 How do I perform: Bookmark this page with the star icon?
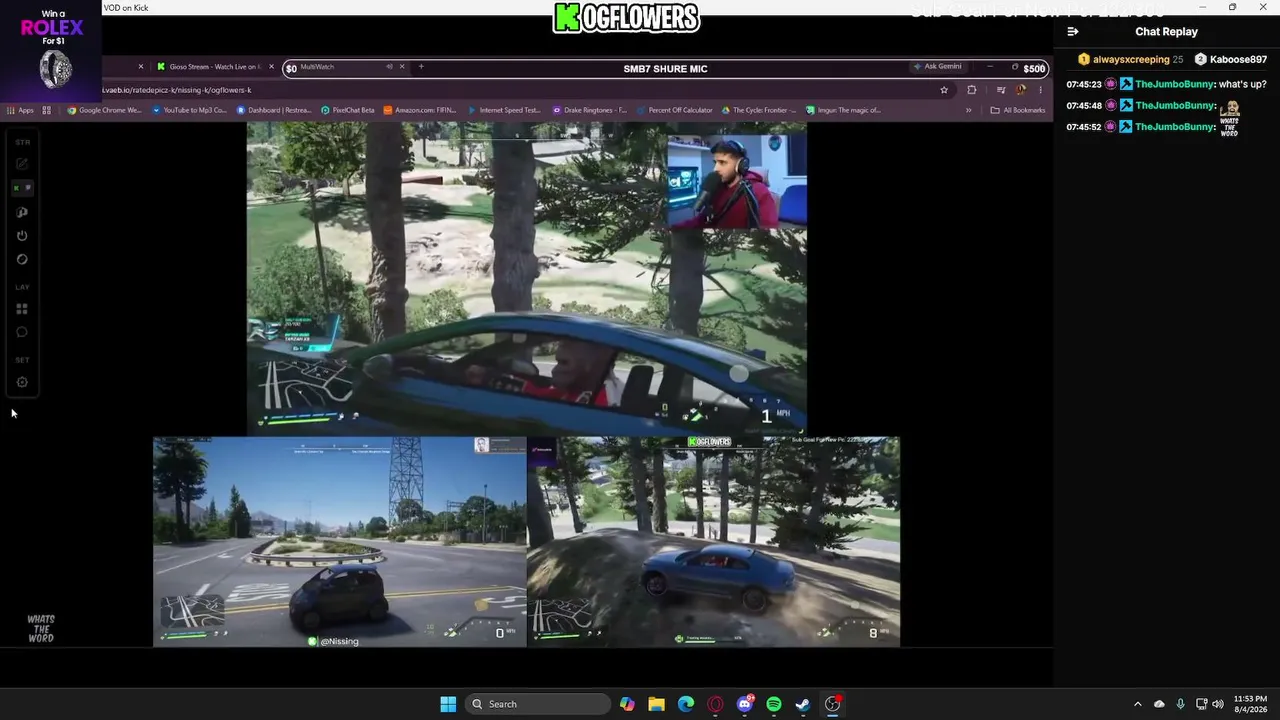944,90
